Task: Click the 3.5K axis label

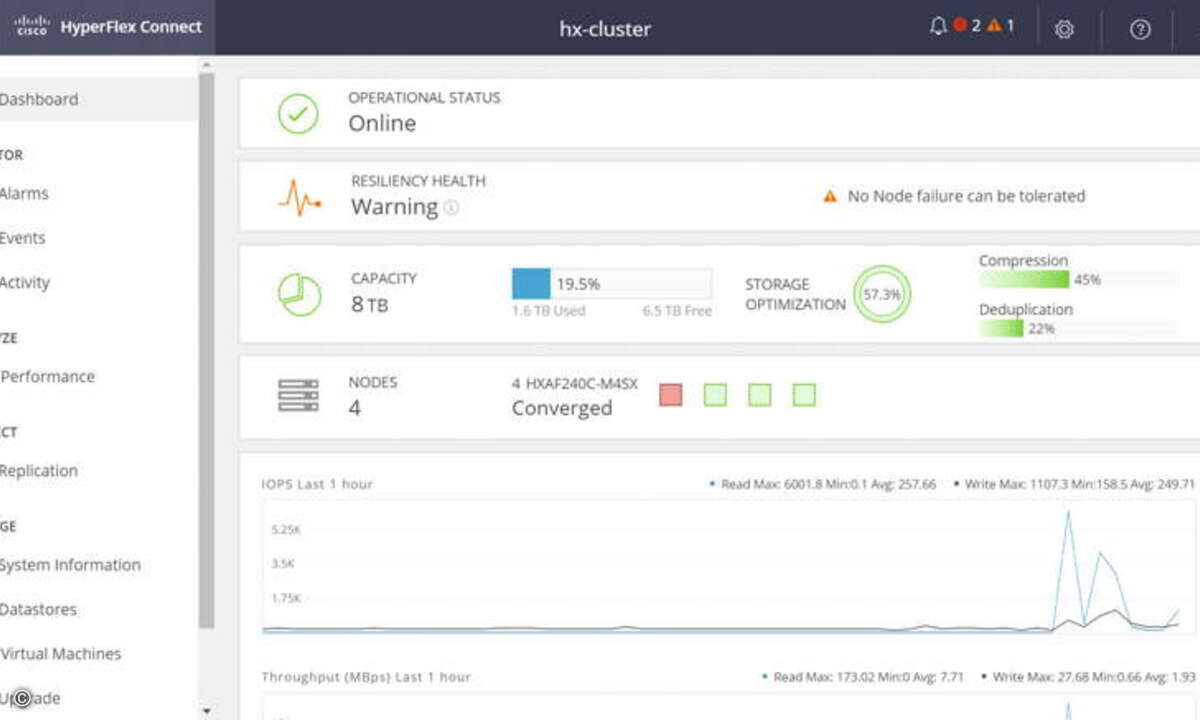Action: tap(283, 564)
